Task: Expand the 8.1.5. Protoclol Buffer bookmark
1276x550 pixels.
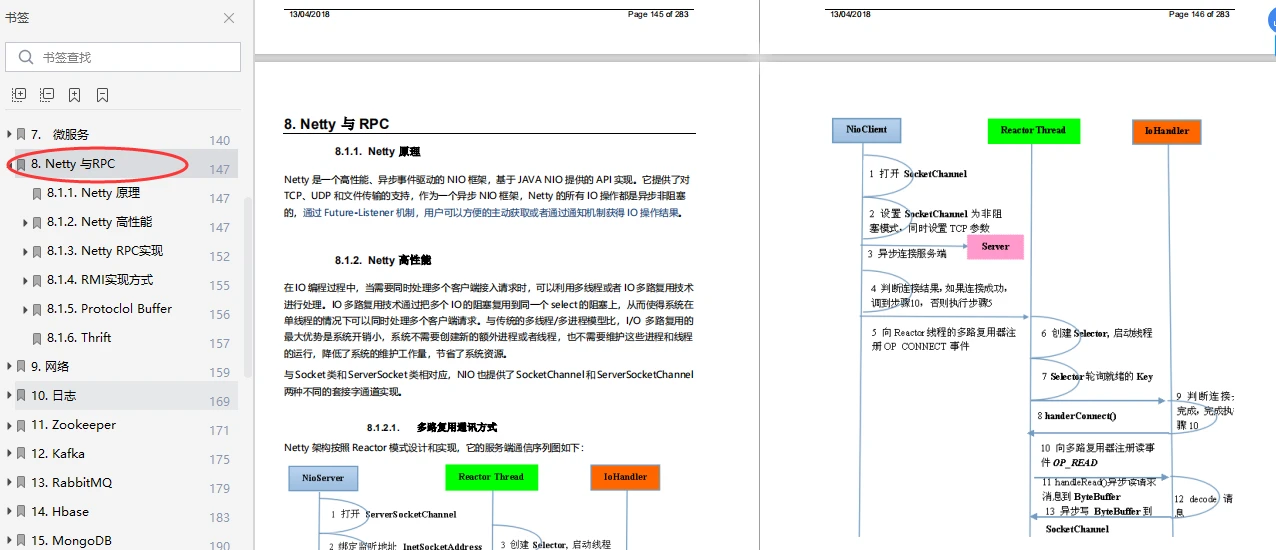Action: 25,309
